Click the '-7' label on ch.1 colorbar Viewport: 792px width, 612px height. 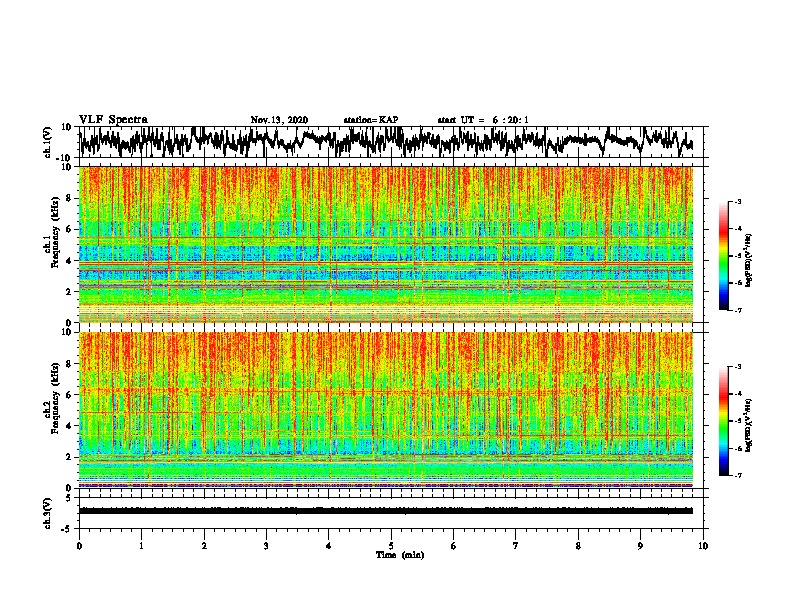tap(738, 310)
